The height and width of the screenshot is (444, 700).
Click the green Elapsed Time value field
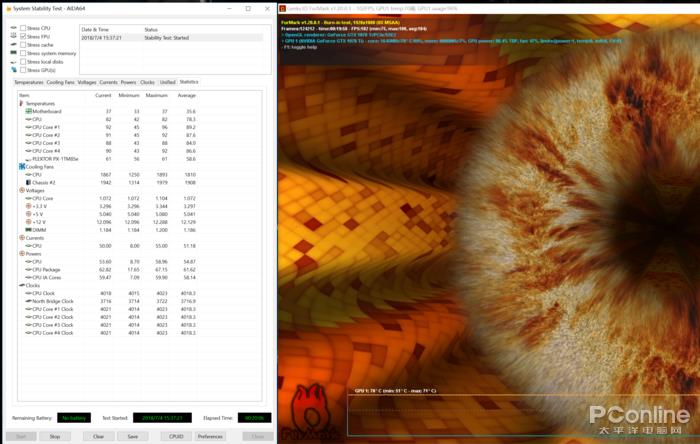pos(254,418)
